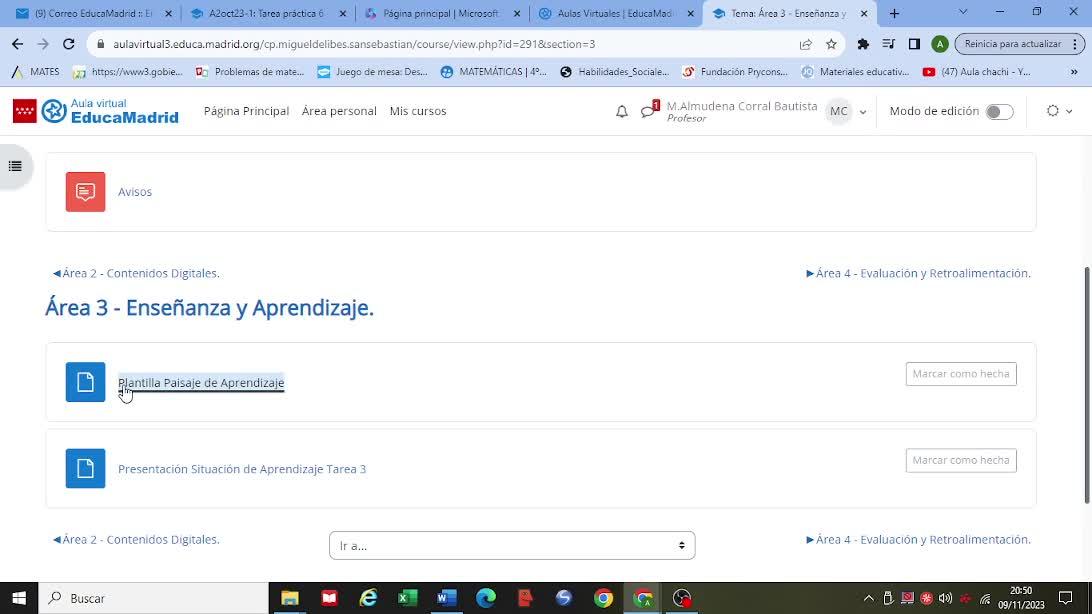Share this page using the address bar share icon

coord(806,44)
